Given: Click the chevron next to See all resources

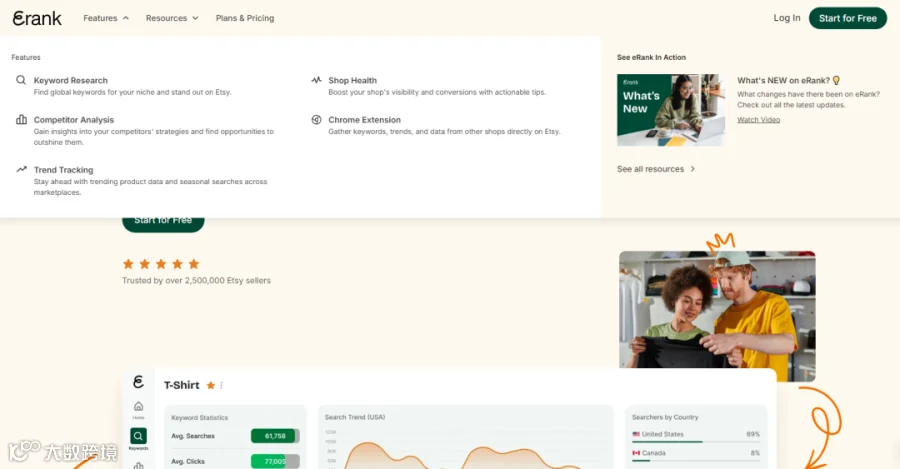Looking at the screenshot, I should [692, 169].
